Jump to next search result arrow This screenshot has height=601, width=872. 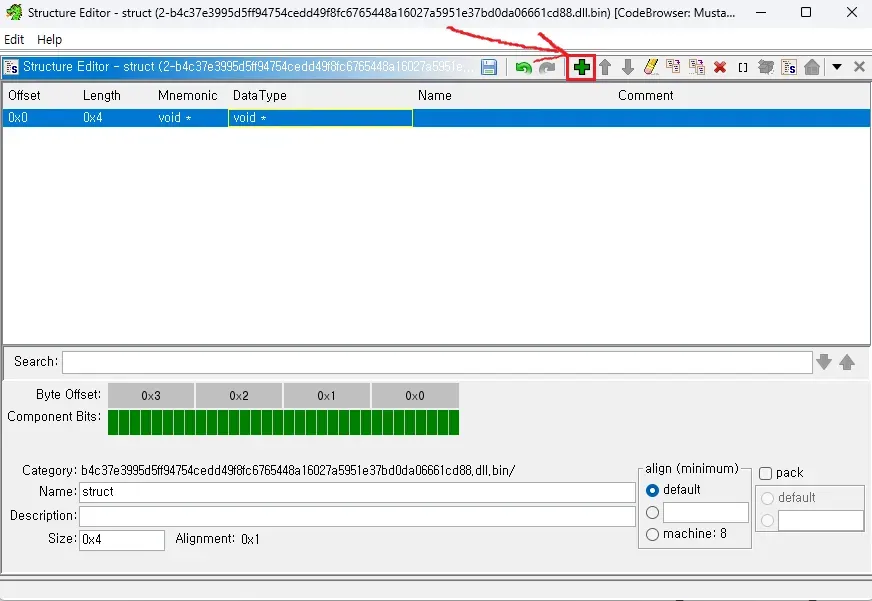[x=824, y=362]
